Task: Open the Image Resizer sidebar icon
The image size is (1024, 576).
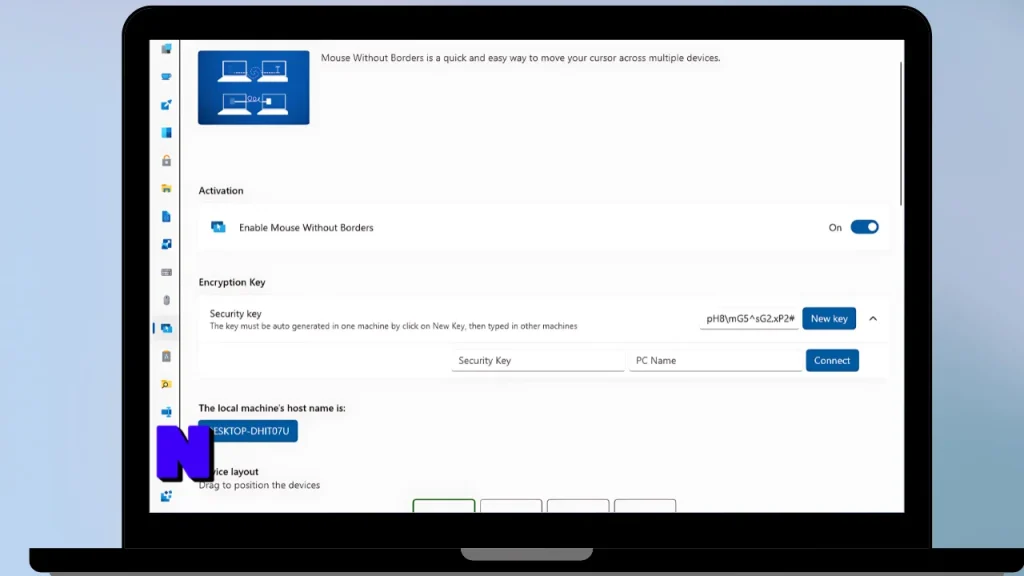Action: tap(167, 244)
